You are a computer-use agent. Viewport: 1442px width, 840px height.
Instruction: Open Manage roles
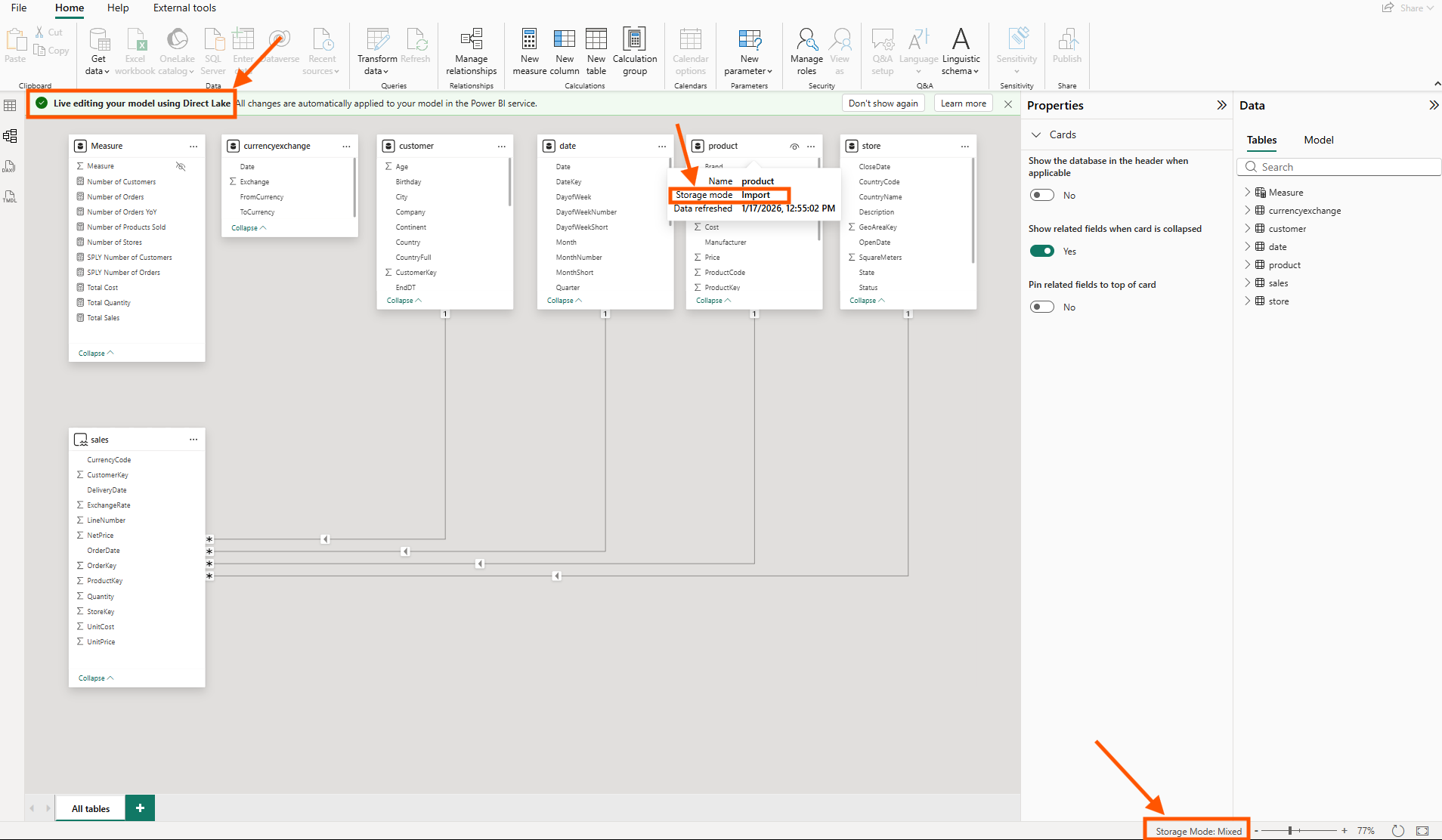(806, 51)
